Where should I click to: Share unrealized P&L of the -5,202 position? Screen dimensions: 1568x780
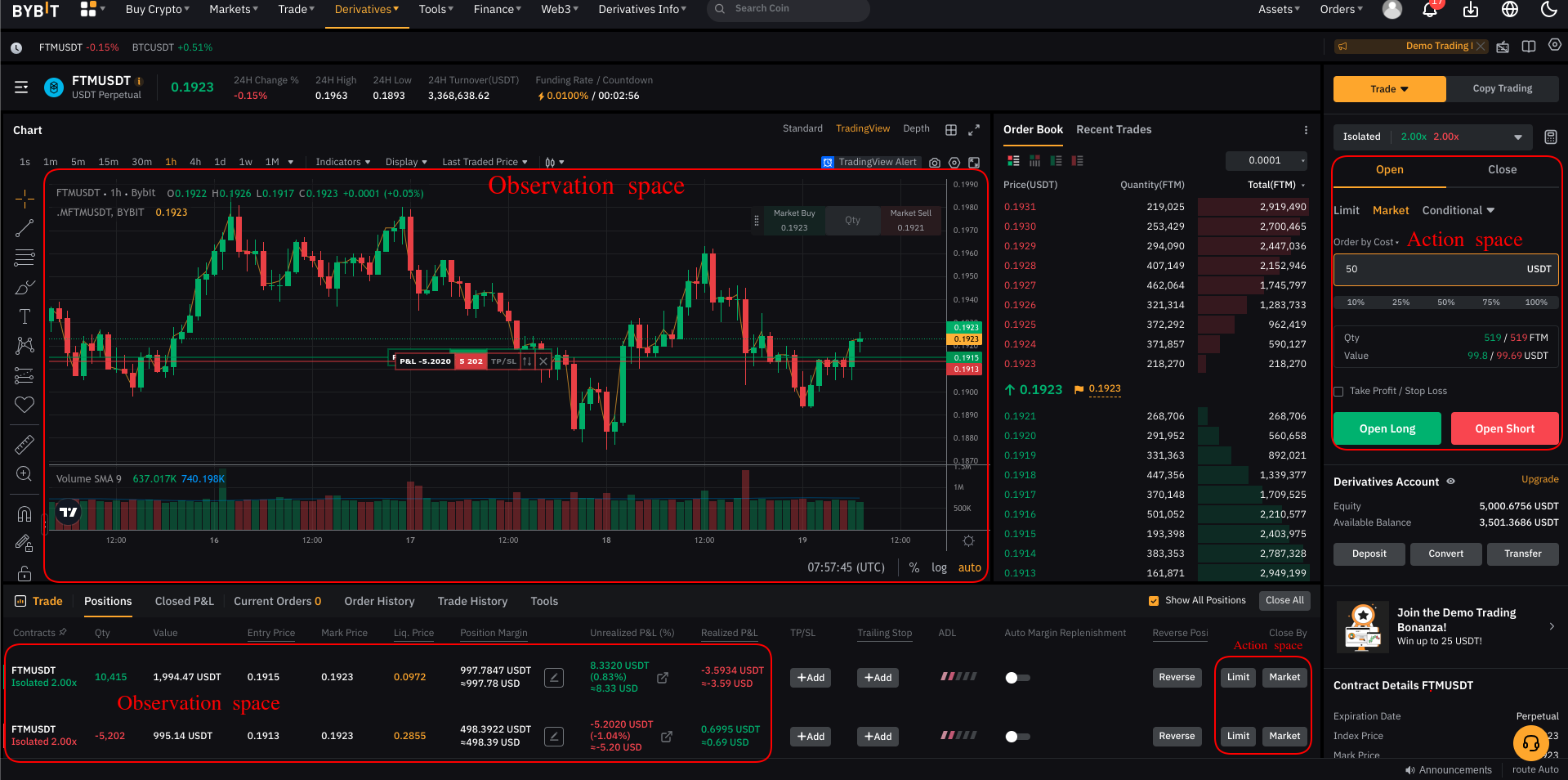coord(667,737)
